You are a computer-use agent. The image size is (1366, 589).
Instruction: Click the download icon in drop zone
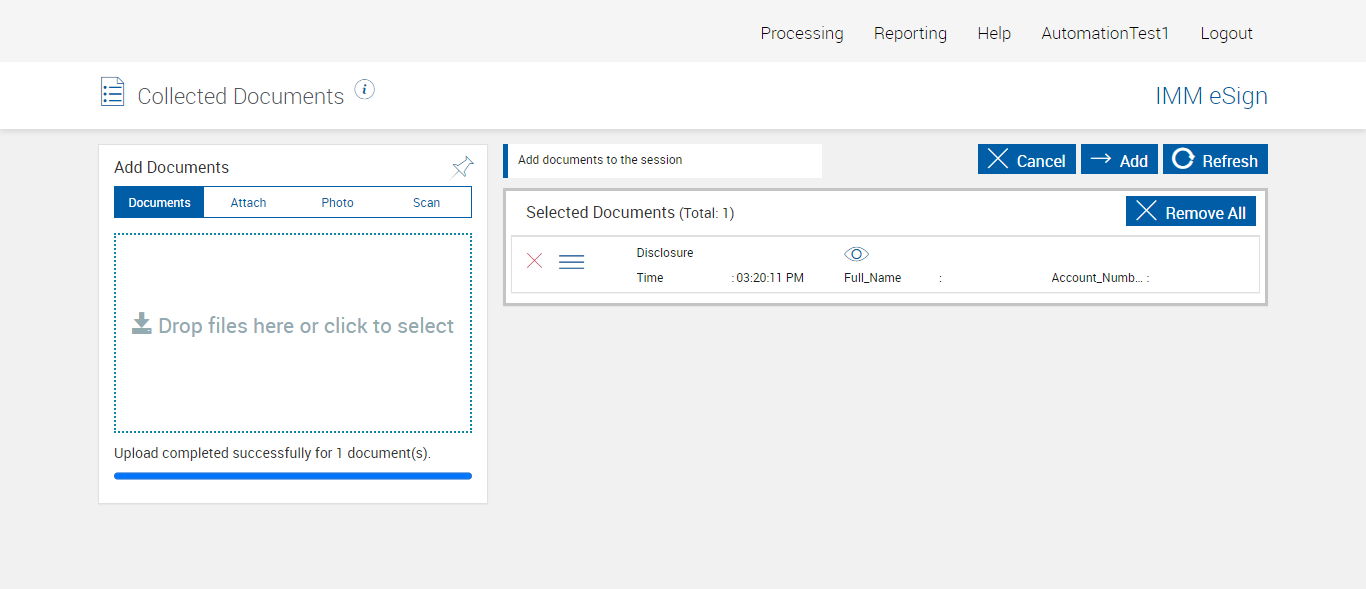pyautogui.click(x=142, y=324)
